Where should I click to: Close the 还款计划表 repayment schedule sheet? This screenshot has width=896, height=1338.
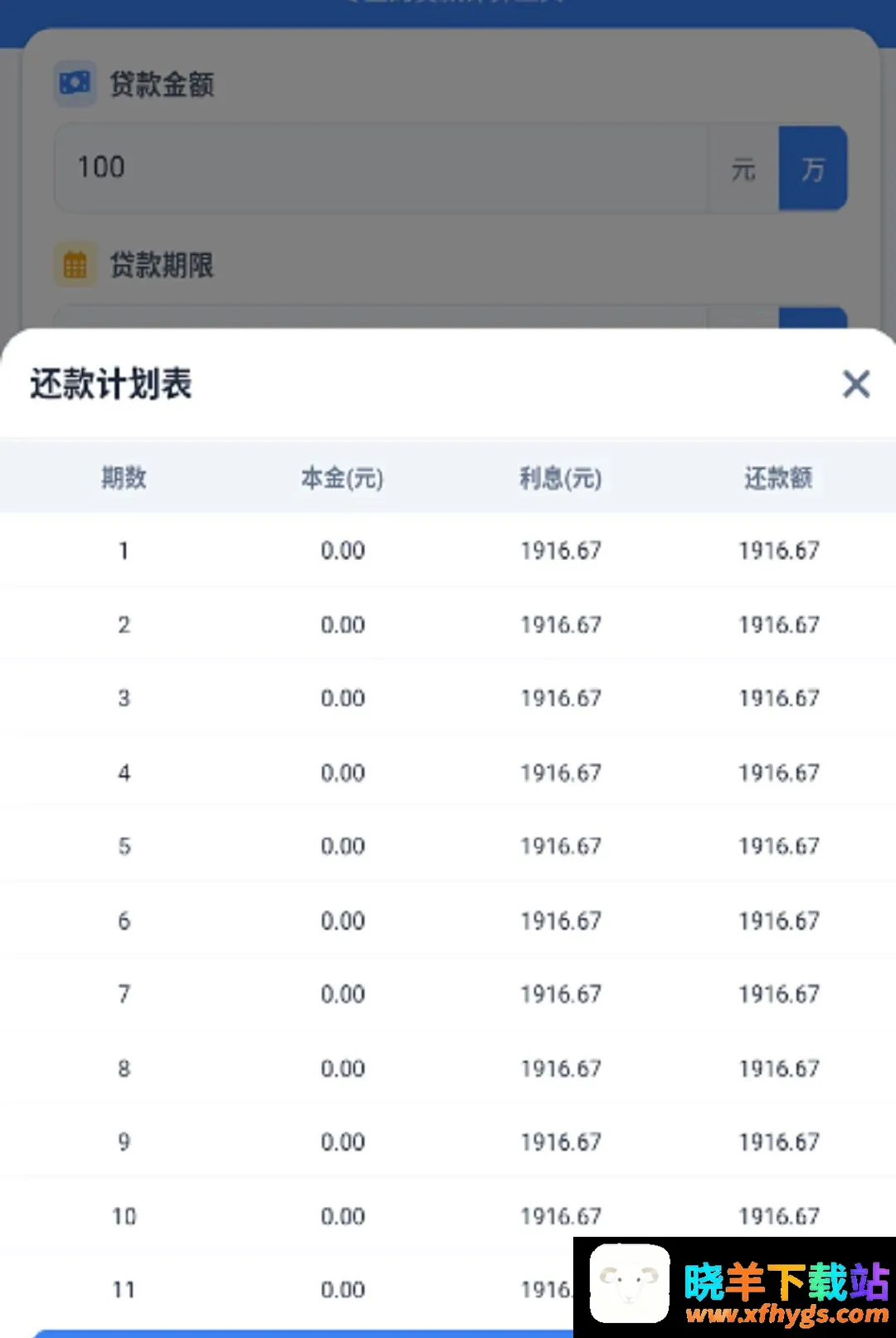pyautogui.click(x=856, y=384)
